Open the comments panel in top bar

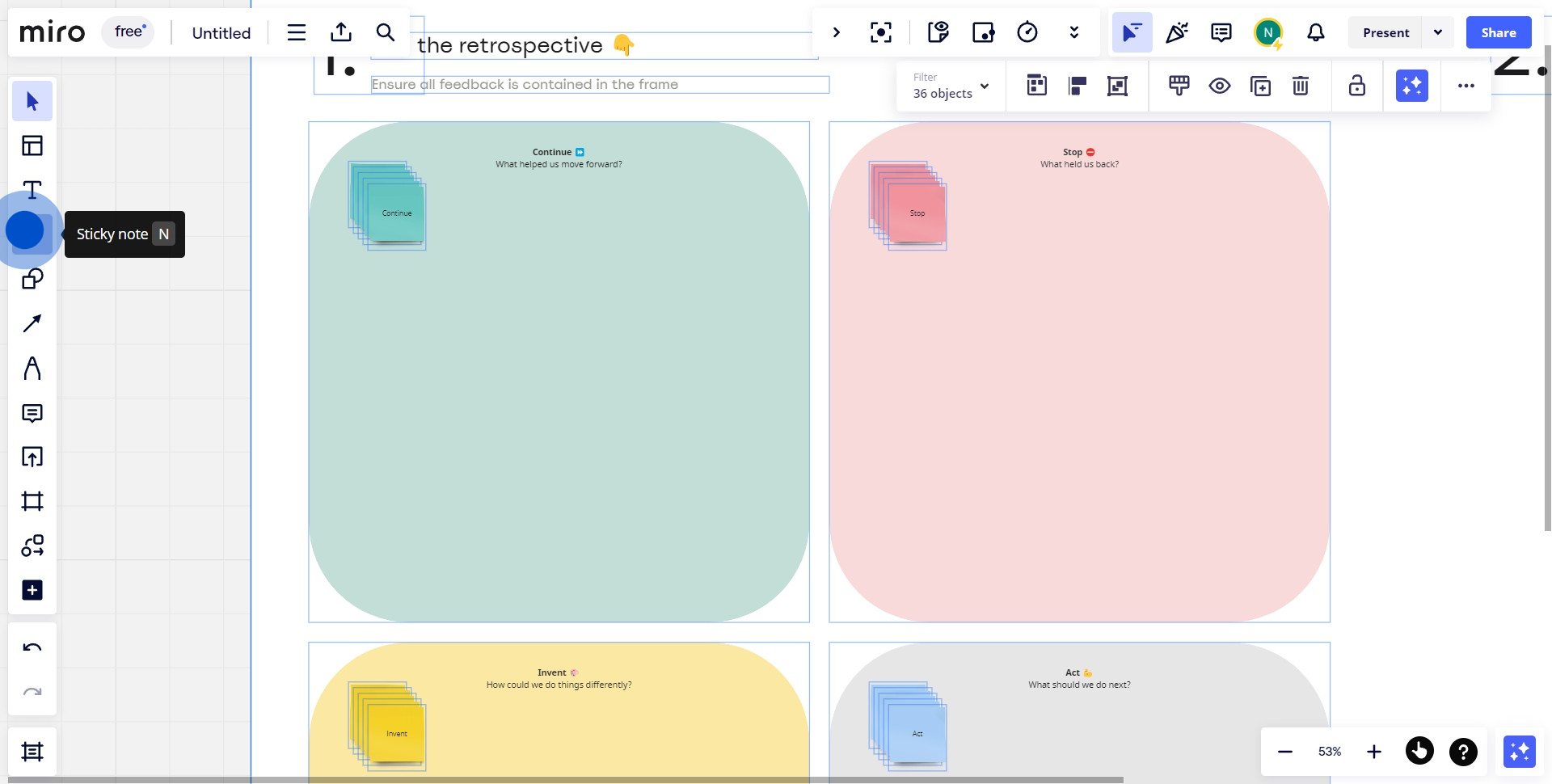click(1221, 32)
